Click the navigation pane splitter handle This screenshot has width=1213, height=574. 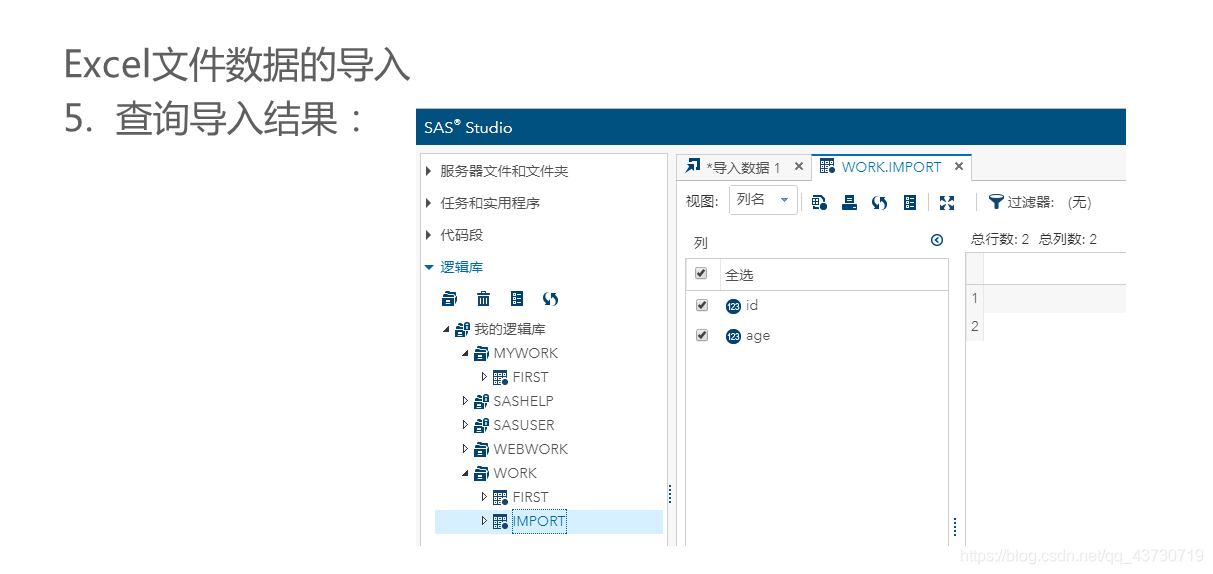[670, 494]
